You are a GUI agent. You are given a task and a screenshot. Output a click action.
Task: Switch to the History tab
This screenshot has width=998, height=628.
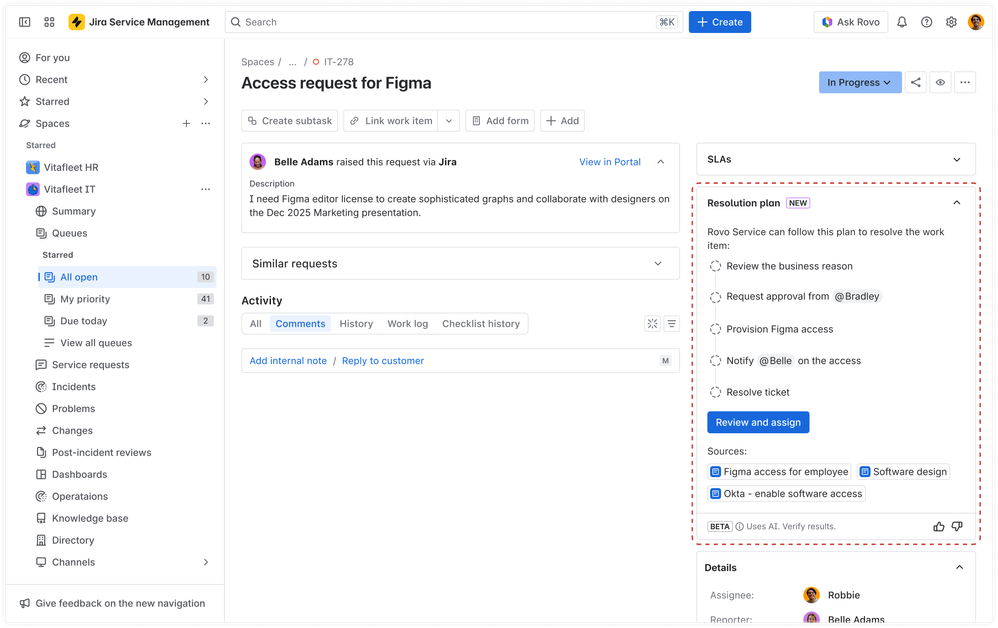(x=356, y=324)
